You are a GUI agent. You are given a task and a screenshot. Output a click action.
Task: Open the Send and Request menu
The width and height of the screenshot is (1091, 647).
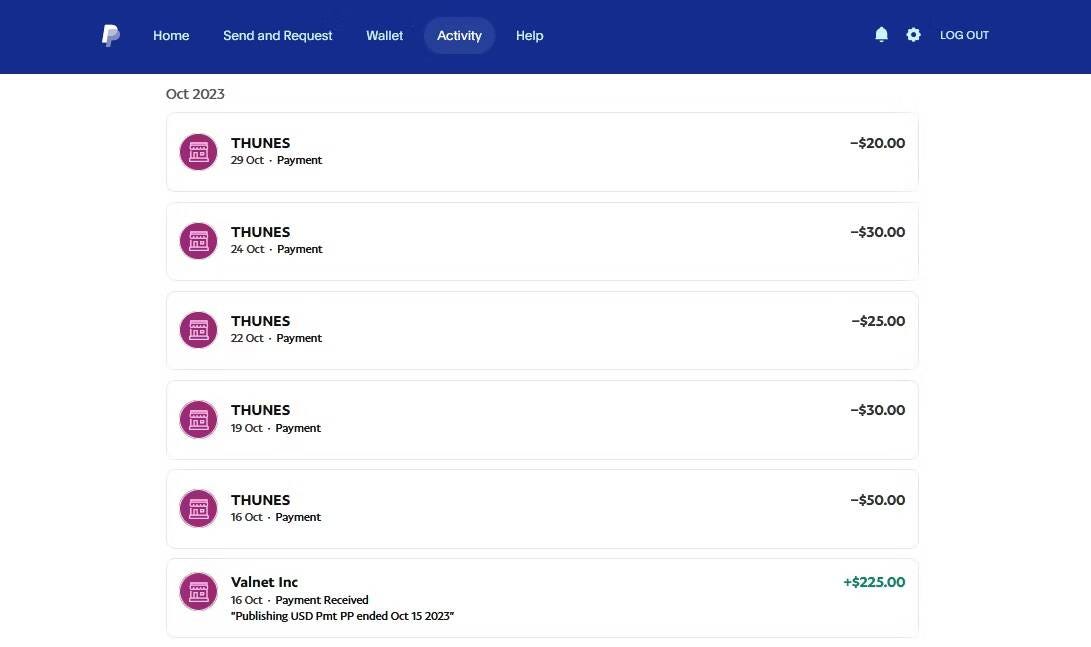(x=277, y=35)
